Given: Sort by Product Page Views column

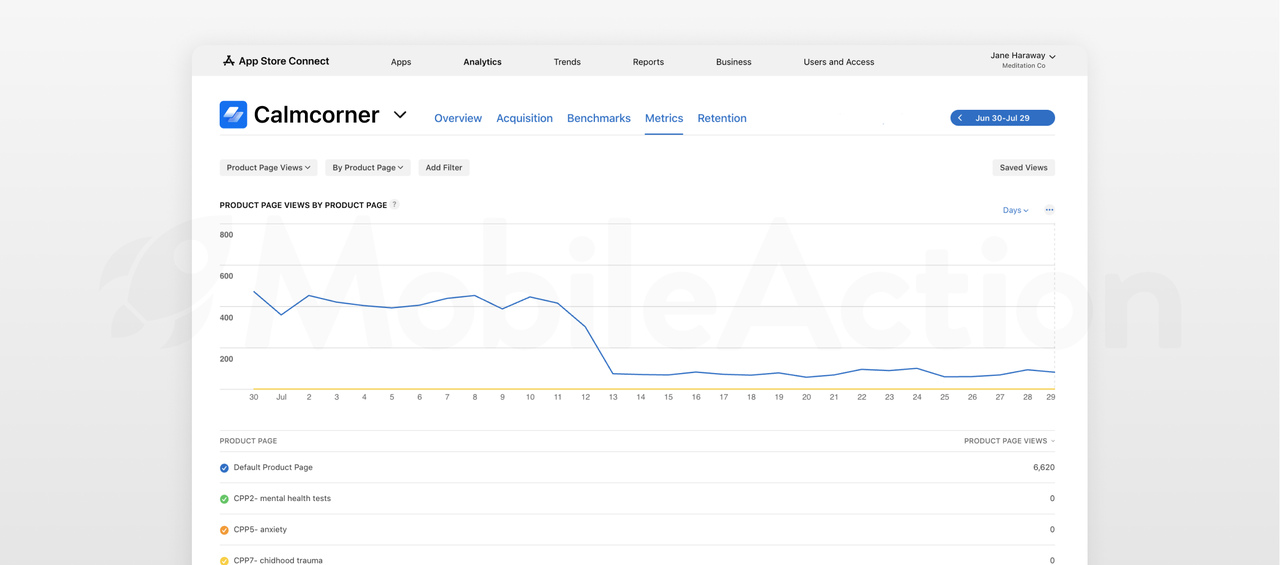Looking at the screenshot, I should (x=1009, y=441).
